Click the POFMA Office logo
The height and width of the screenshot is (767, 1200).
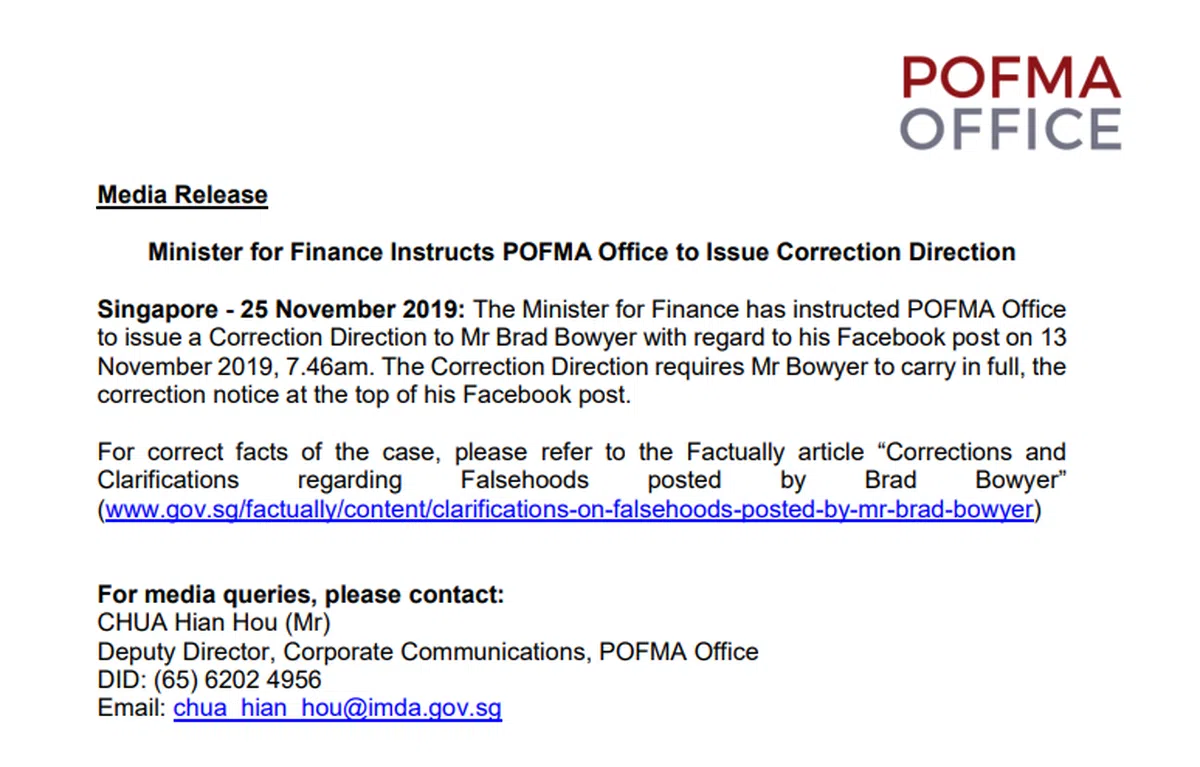click(1011, 103)
